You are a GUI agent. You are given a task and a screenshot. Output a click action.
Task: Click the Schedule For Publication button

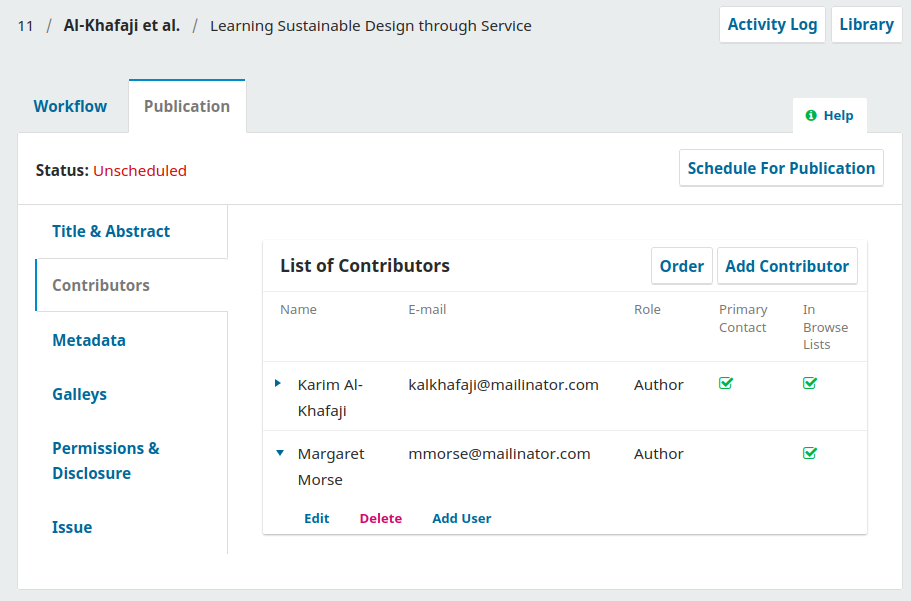coord(781,168)
